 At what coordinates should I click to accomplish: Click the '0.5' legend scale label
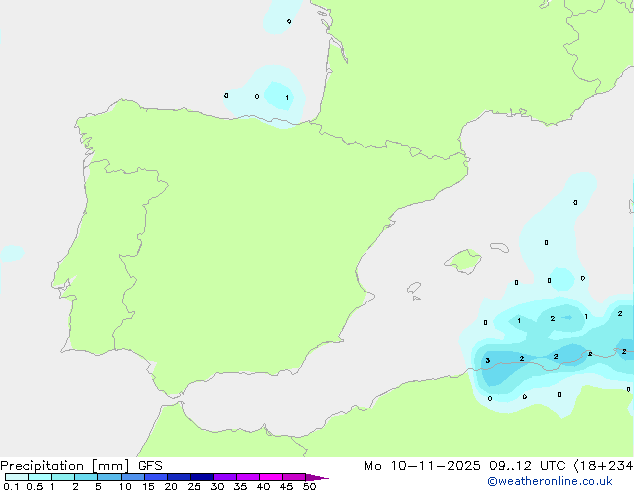[x=35, y=486]
